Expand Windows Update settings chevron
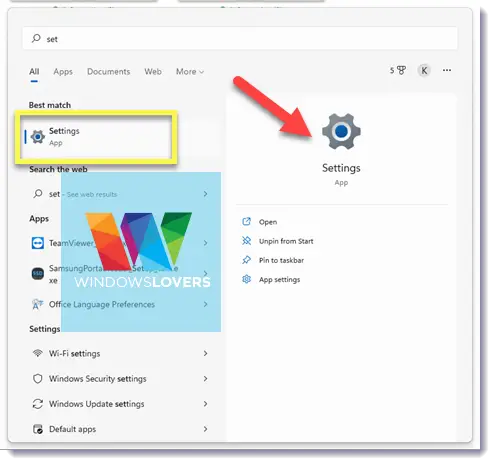Viewport: 495px width, 465px height. [x=205, y=404]
